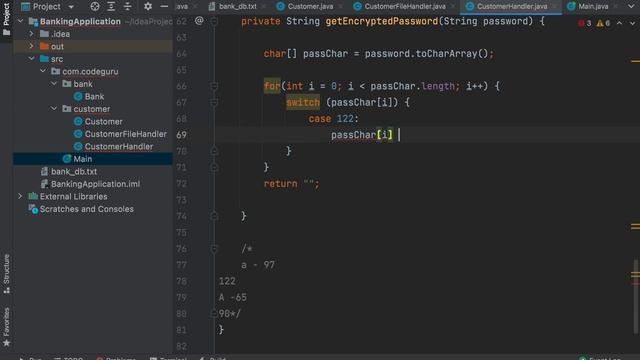Click on password.toCharArray() call

click(426, 53)
